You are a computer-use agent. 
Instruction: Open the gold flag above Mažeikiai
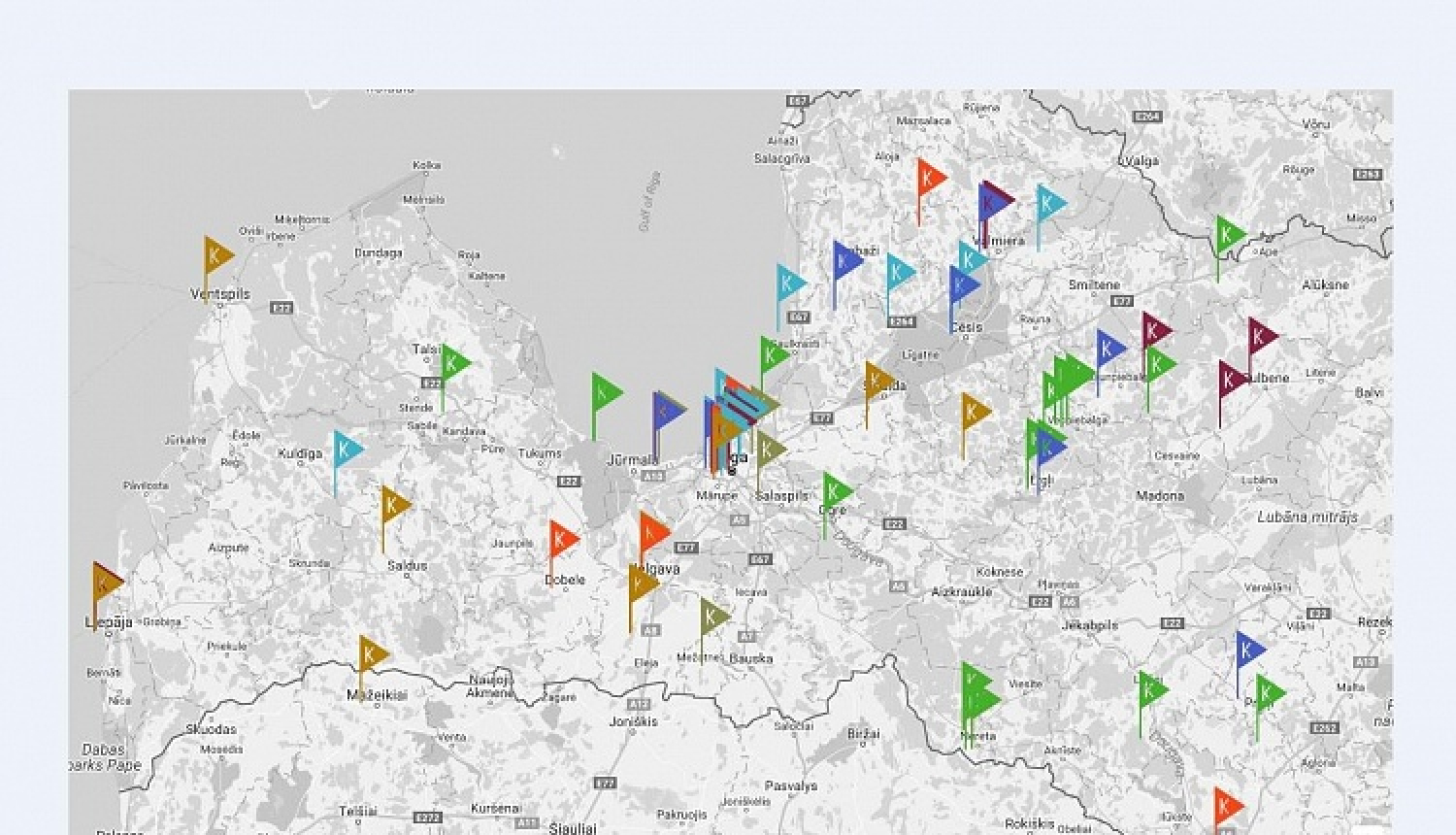pyautogui.click(x=370, y=654)
